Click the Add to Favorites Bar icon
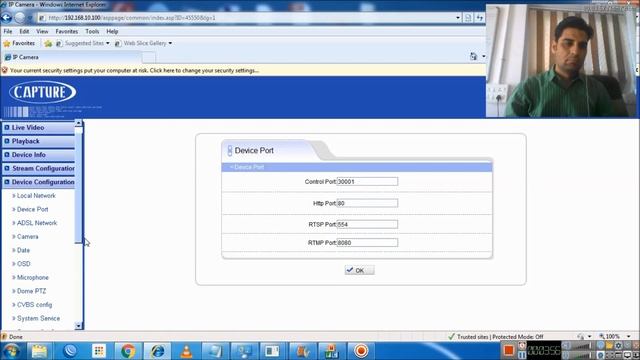This screenshot has width=640, height=360. point(48,43)
